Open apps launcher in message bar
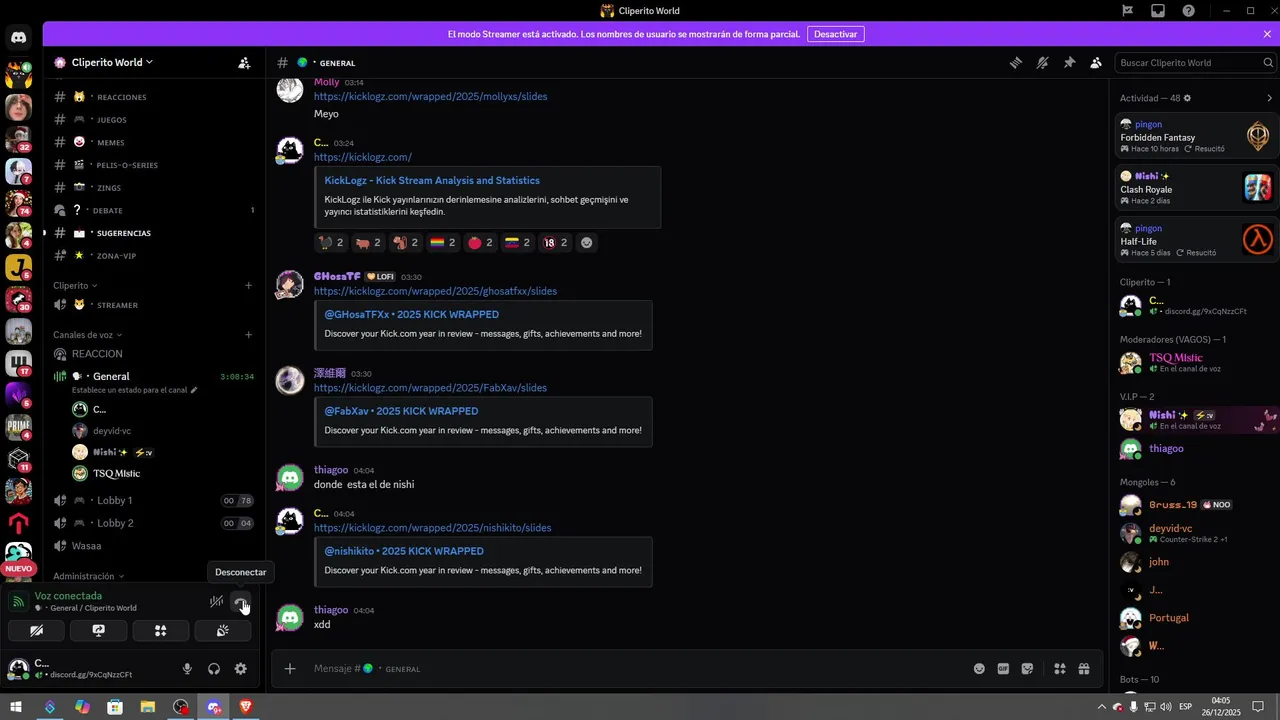The image size is (1280, 720). [1059, 669]
